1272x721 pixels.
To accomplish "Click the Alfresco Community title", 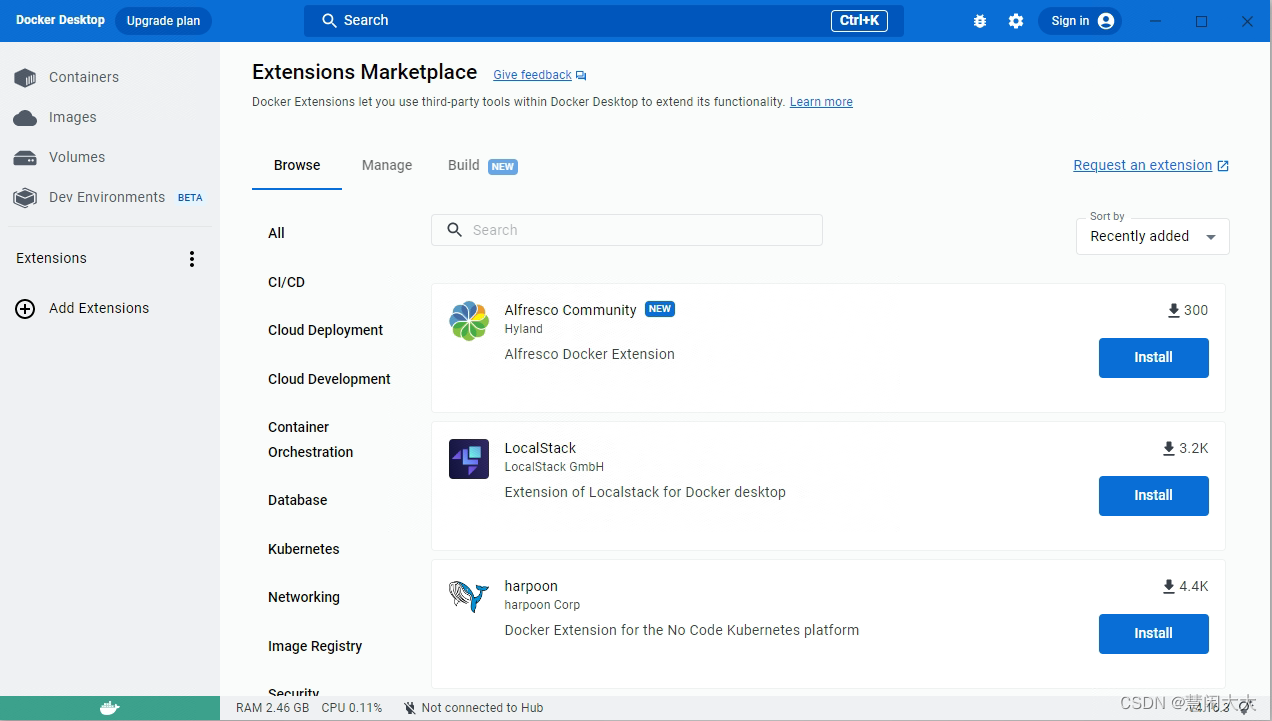I will click(570, 311).
